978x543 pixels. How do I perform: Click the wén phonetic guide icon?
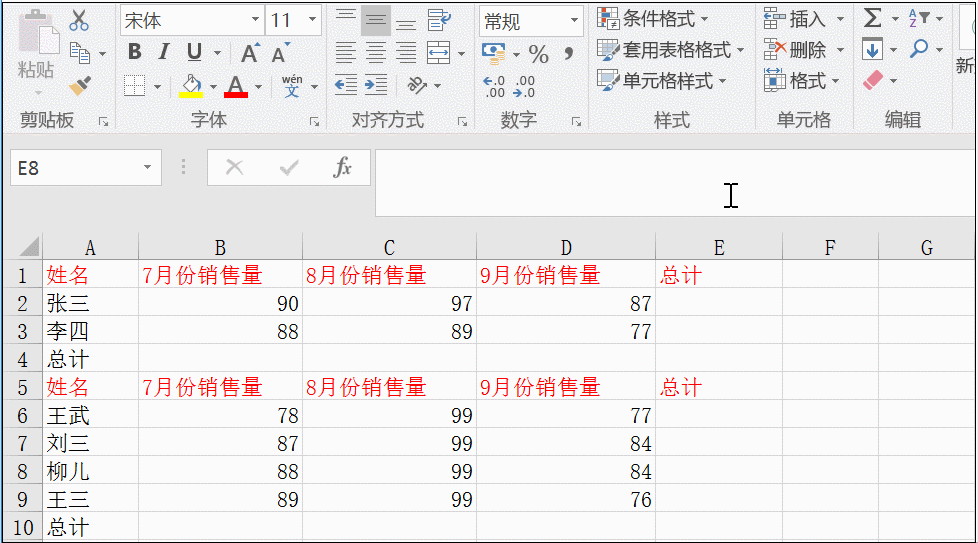(291, 85)
